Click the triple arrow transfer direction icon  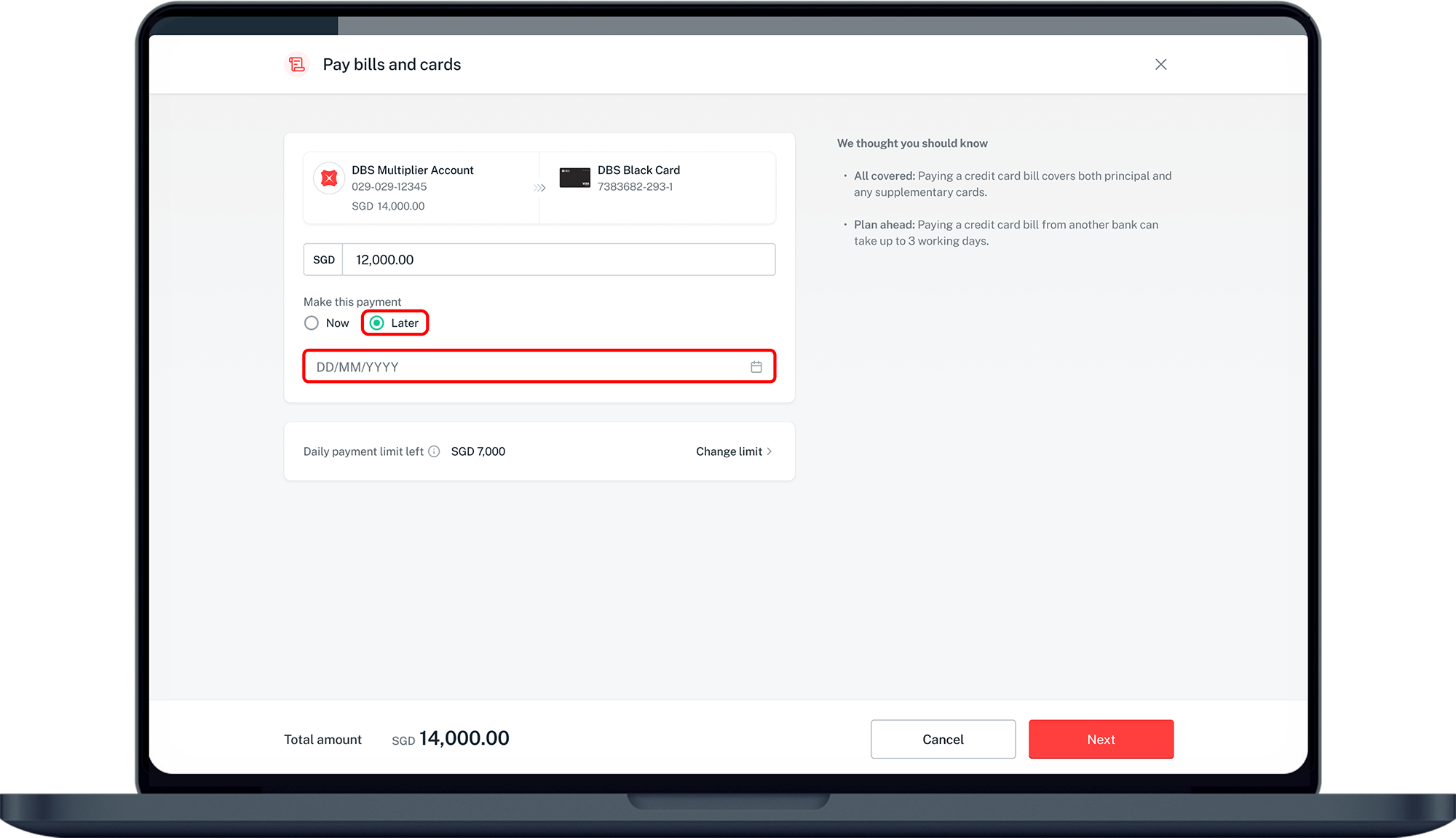click(539, 188)
